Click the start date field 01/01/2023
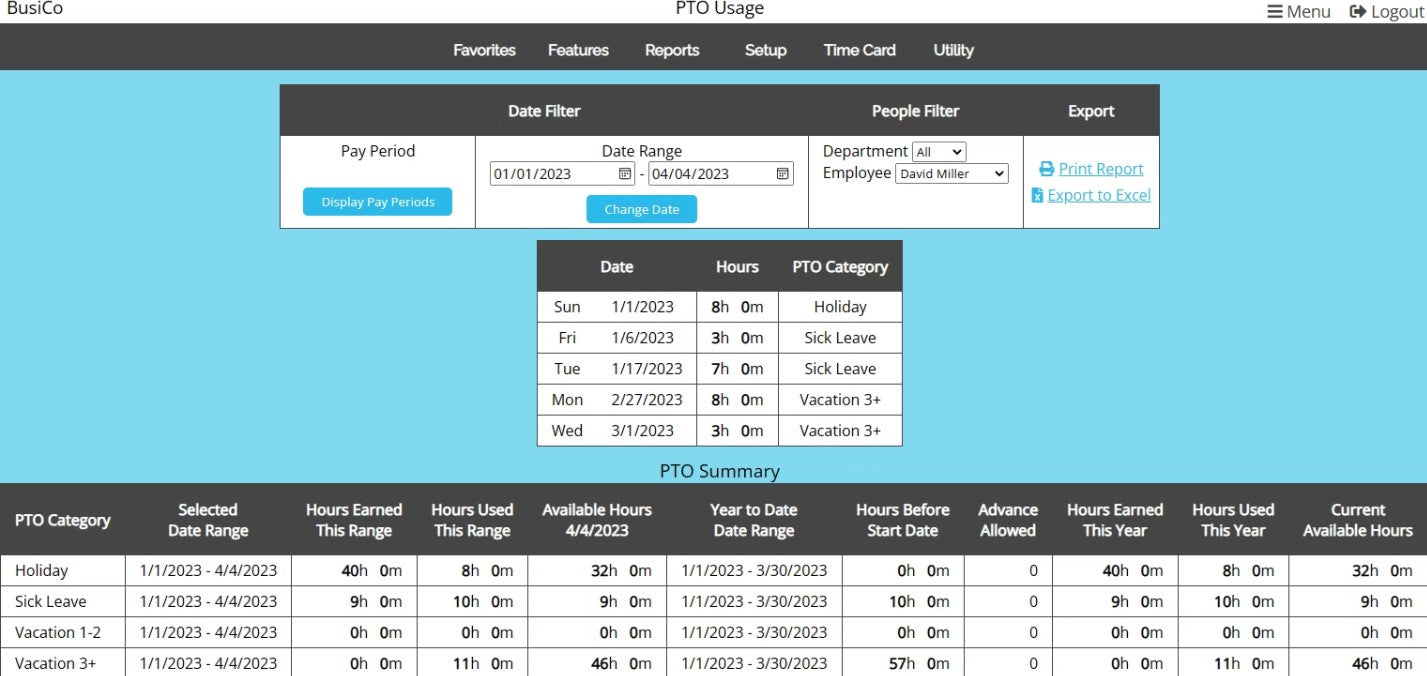Image resolution: width=1427 pixels, height=676 pixels. (550, 174)
